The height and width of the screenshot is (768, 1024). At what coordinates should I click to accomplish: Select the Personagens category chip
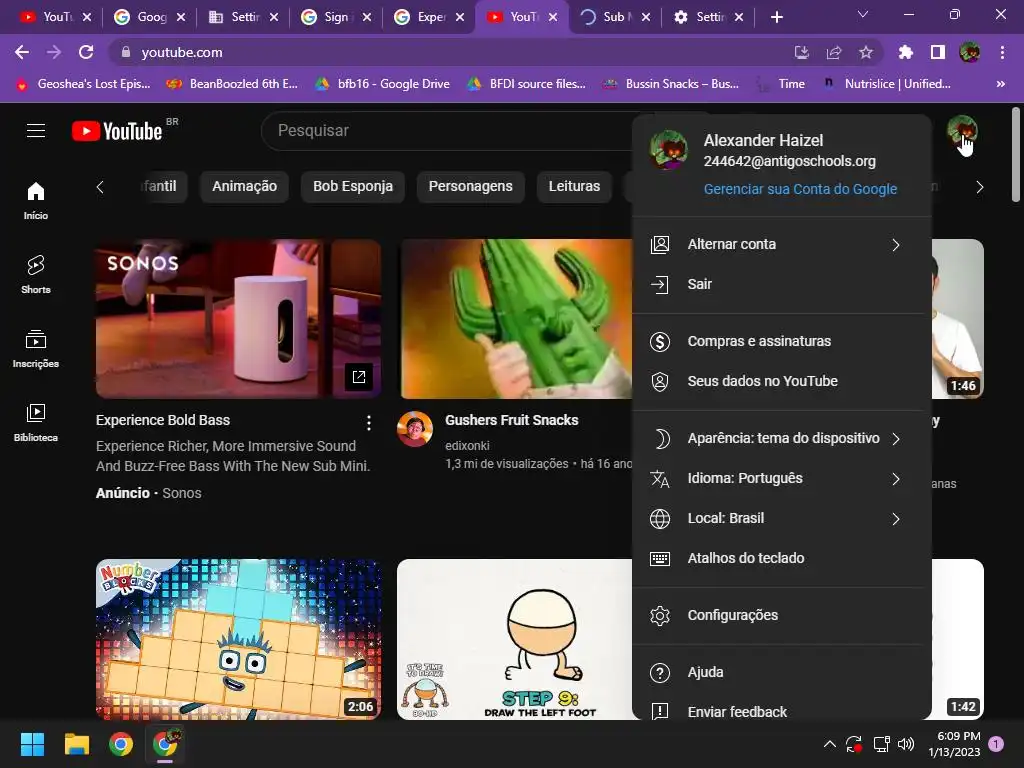coord(470,186)
